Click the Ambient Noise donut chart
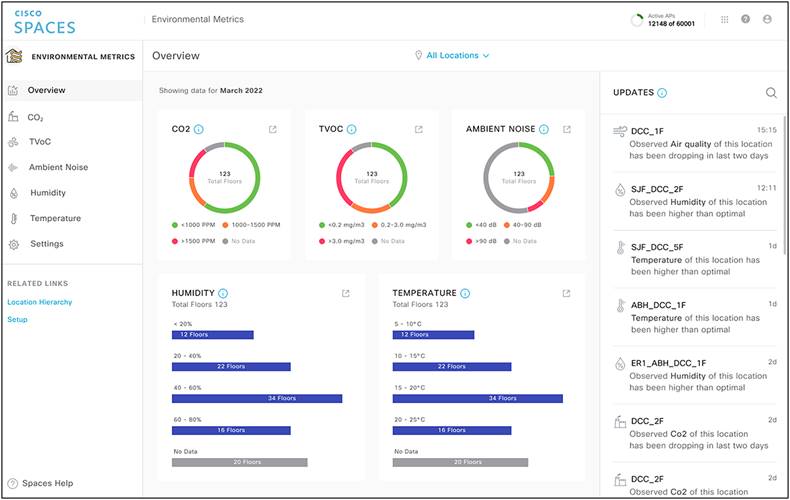This screenshot has width=790, height=500. pyautogui.click(x=519, y=177)
